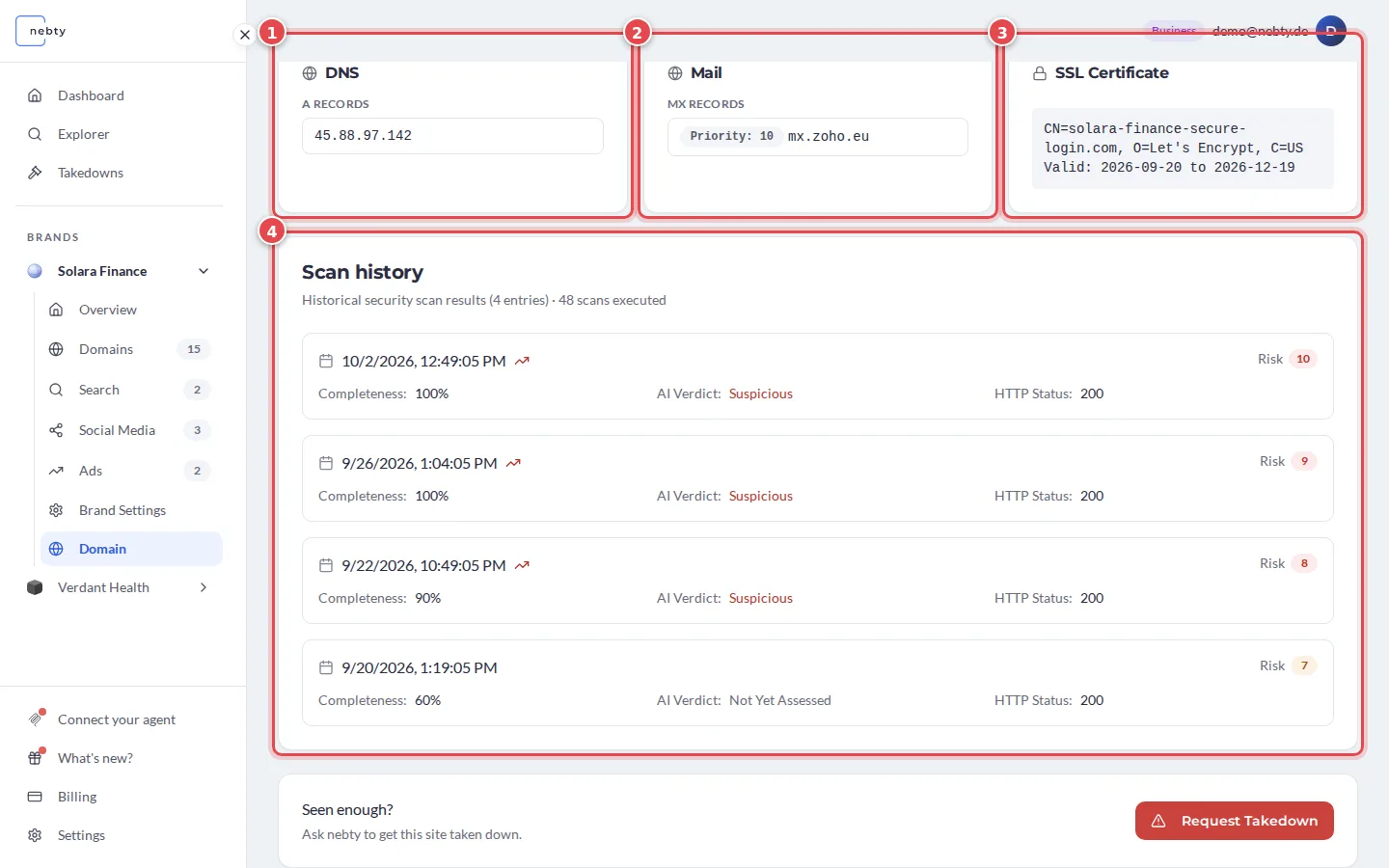Click the SSL Certificate lock icon
The image size is (1389, 868).
[x=1040, y=73]
